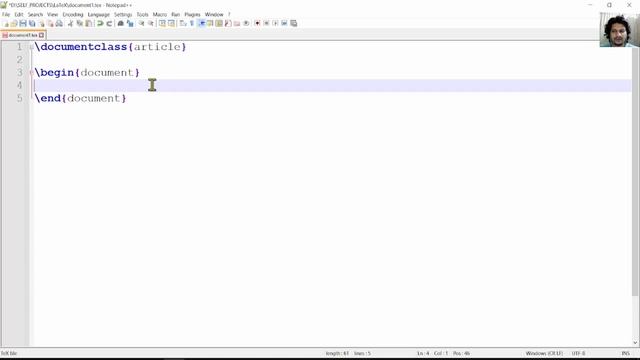This screenshot has height=360, width=640.
Task: Toggle INS insert mode in status bar
Action: pyautogui.click(x=625, y=353)
